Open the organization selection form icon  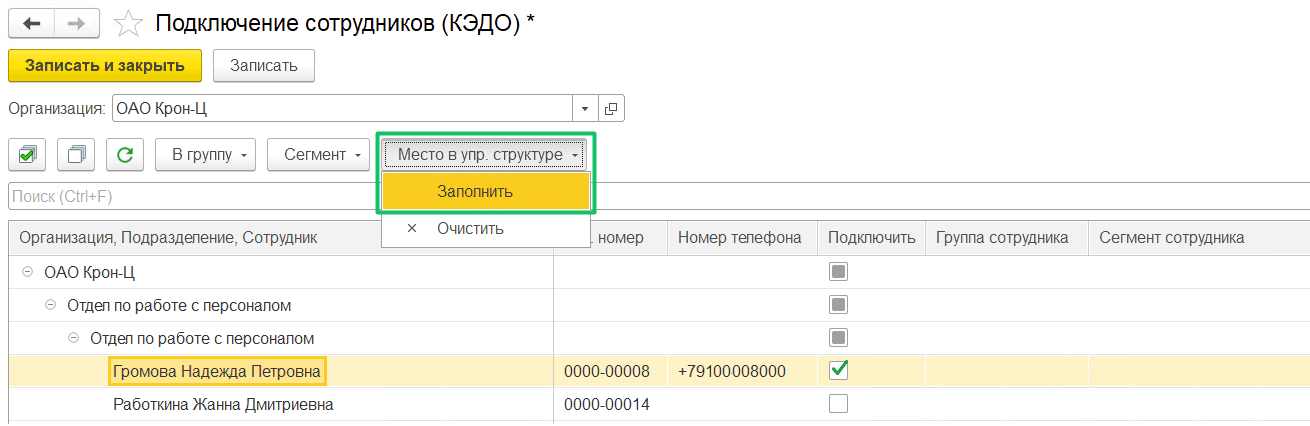tap(611, 108)
